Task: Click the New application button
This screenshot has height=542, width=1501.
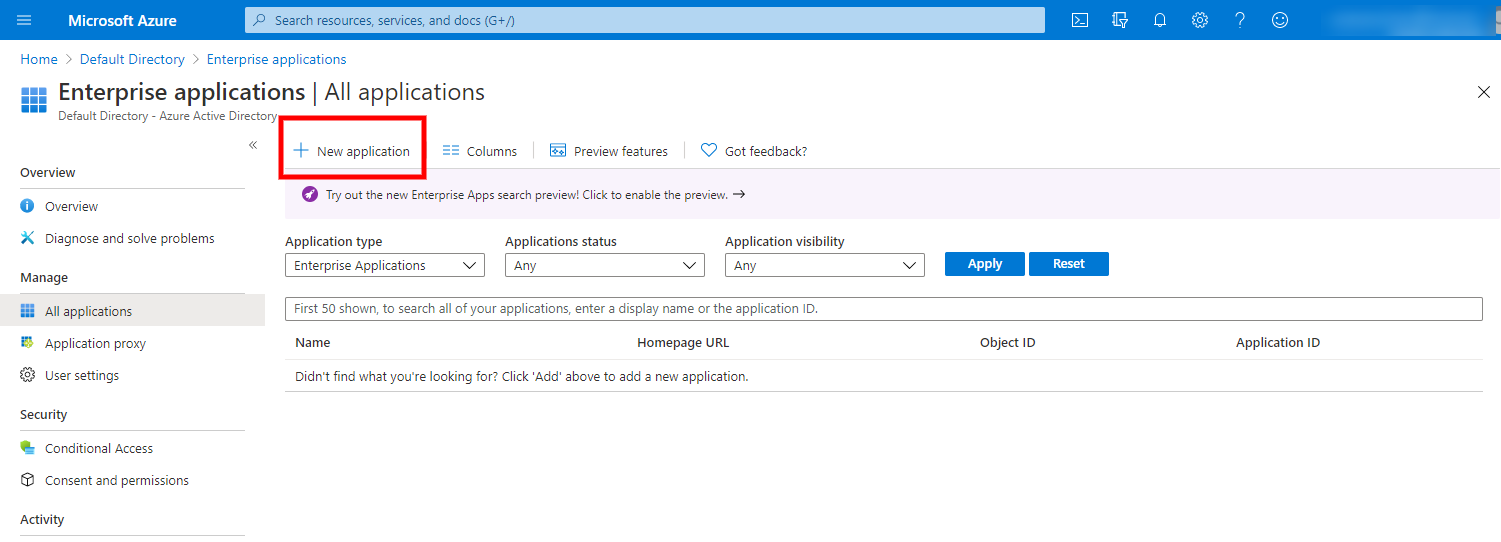Action: [x=352, y=151]
